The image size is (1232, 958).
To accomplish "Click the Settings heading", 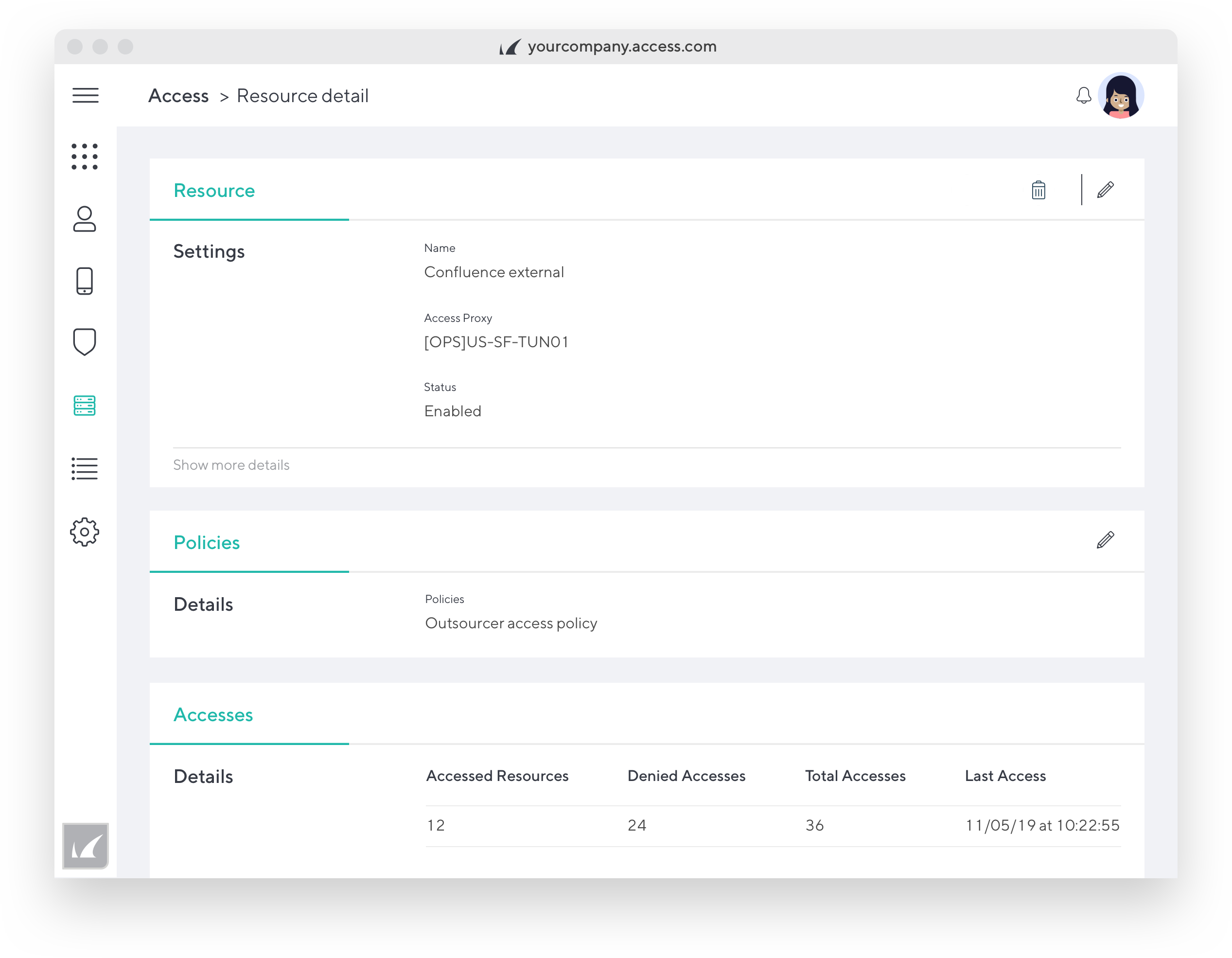I will click(x=209, y=251).
